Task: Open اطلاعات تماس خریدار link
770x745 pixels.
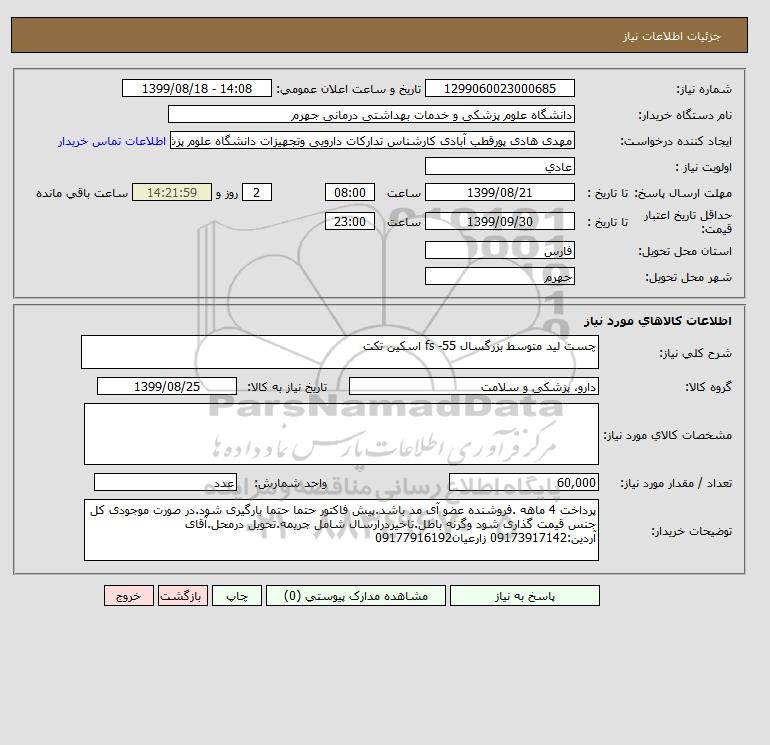Action: coord(111,141)
